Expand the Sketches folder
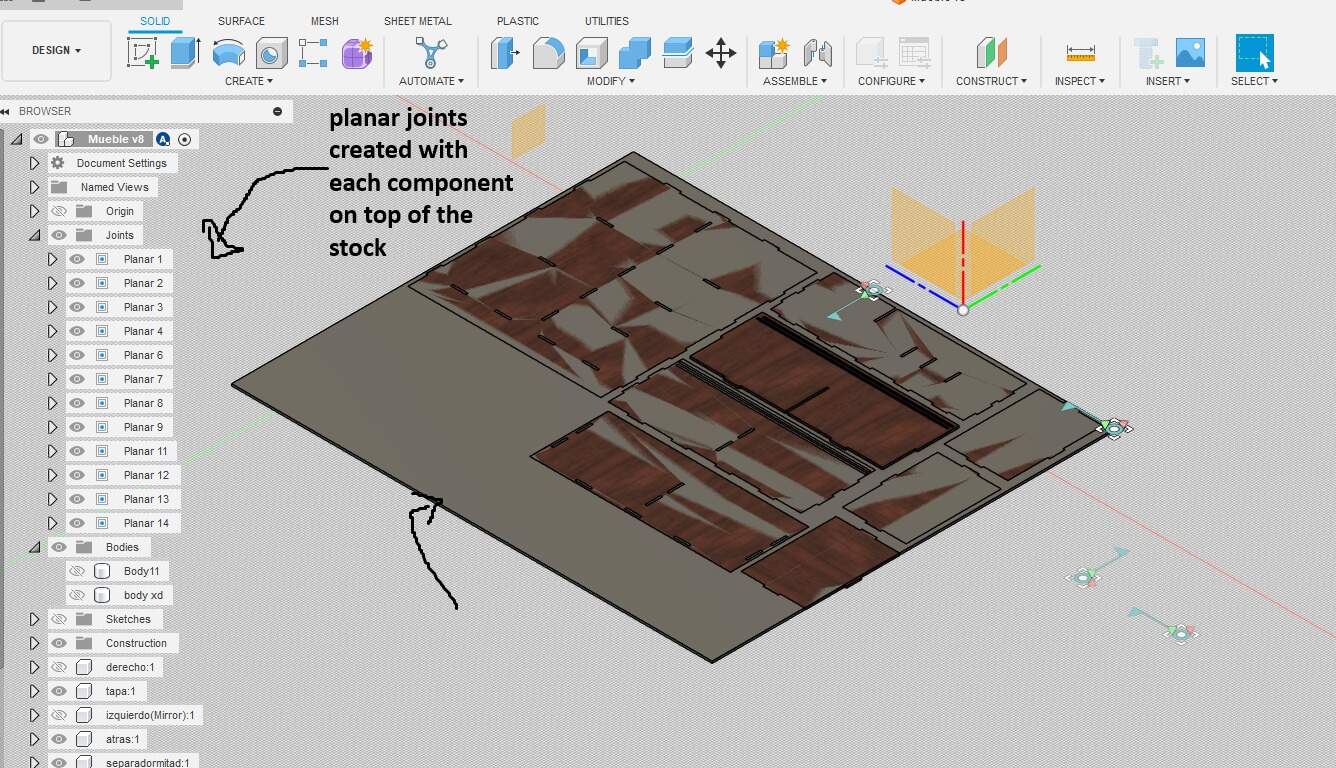Image resolution: width=1336 pixels, height=768 pixels. point(35,619)
